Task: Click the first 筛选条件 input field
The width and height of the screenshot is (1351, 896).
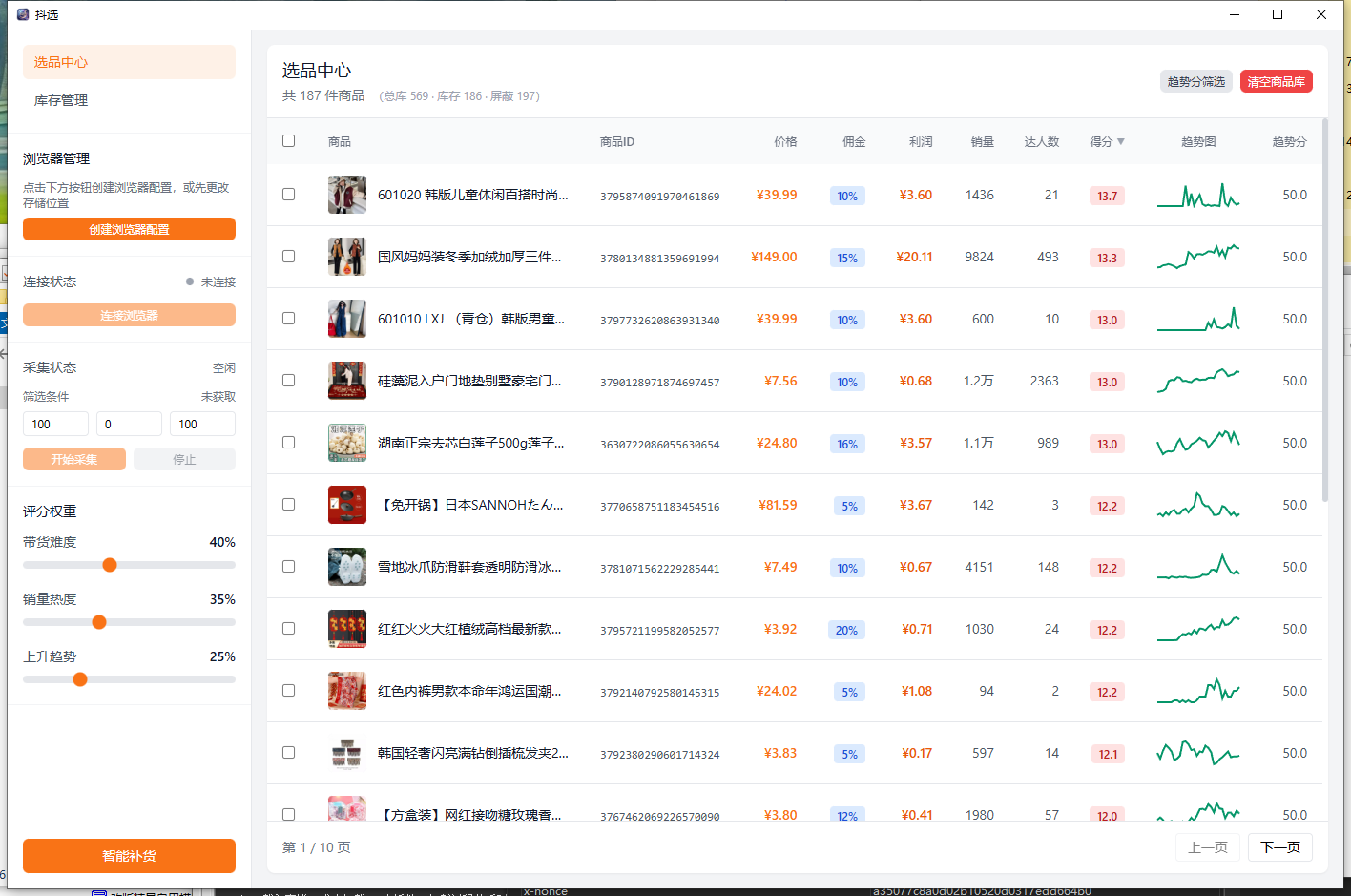Action: [54, 424]
